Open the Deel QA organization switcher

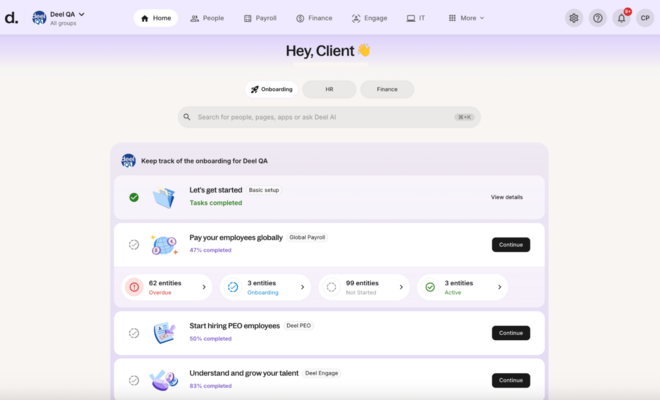coord(59,18)
